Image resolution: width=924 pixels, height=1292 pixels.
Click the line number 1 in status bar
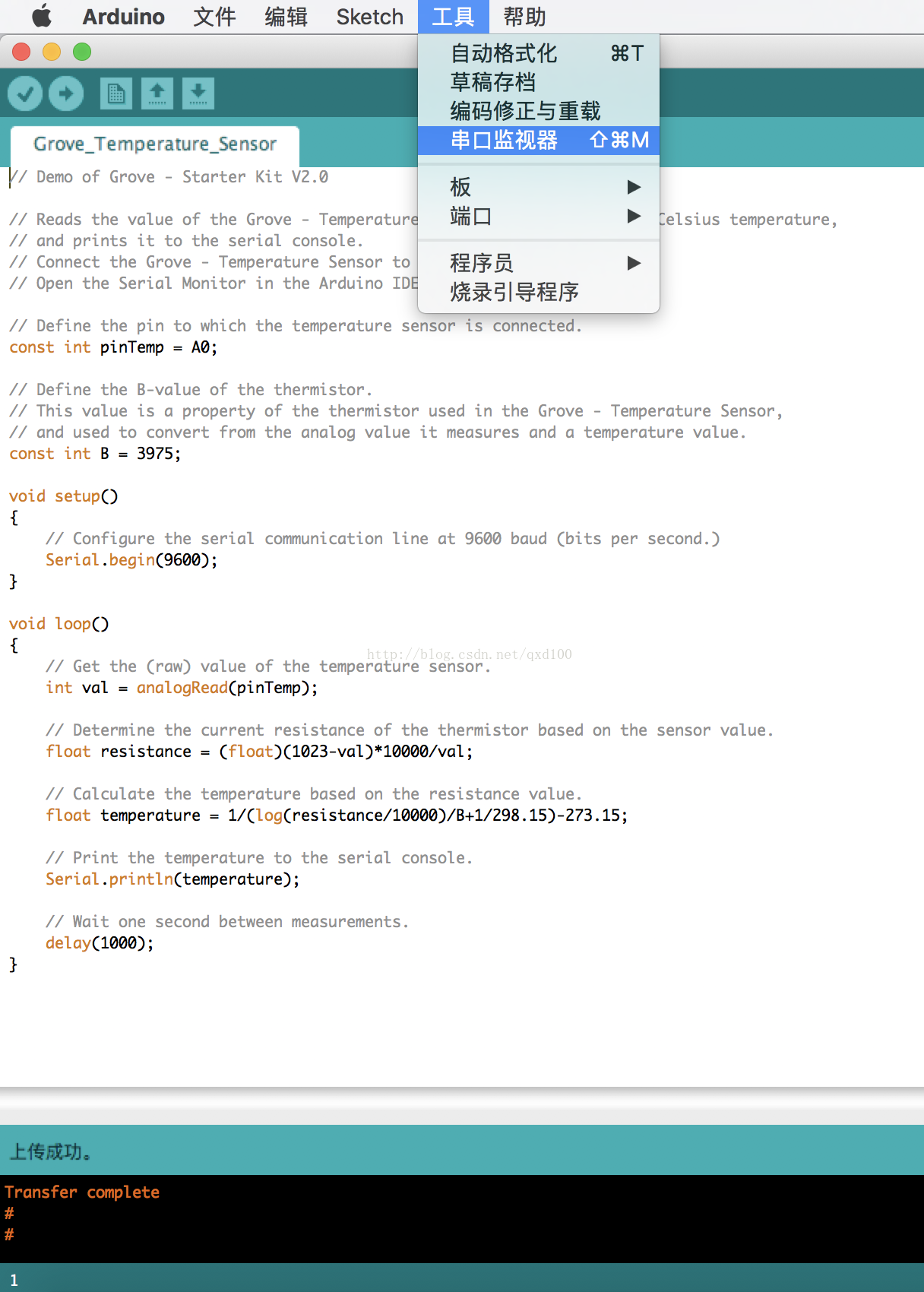(14, 1280)
